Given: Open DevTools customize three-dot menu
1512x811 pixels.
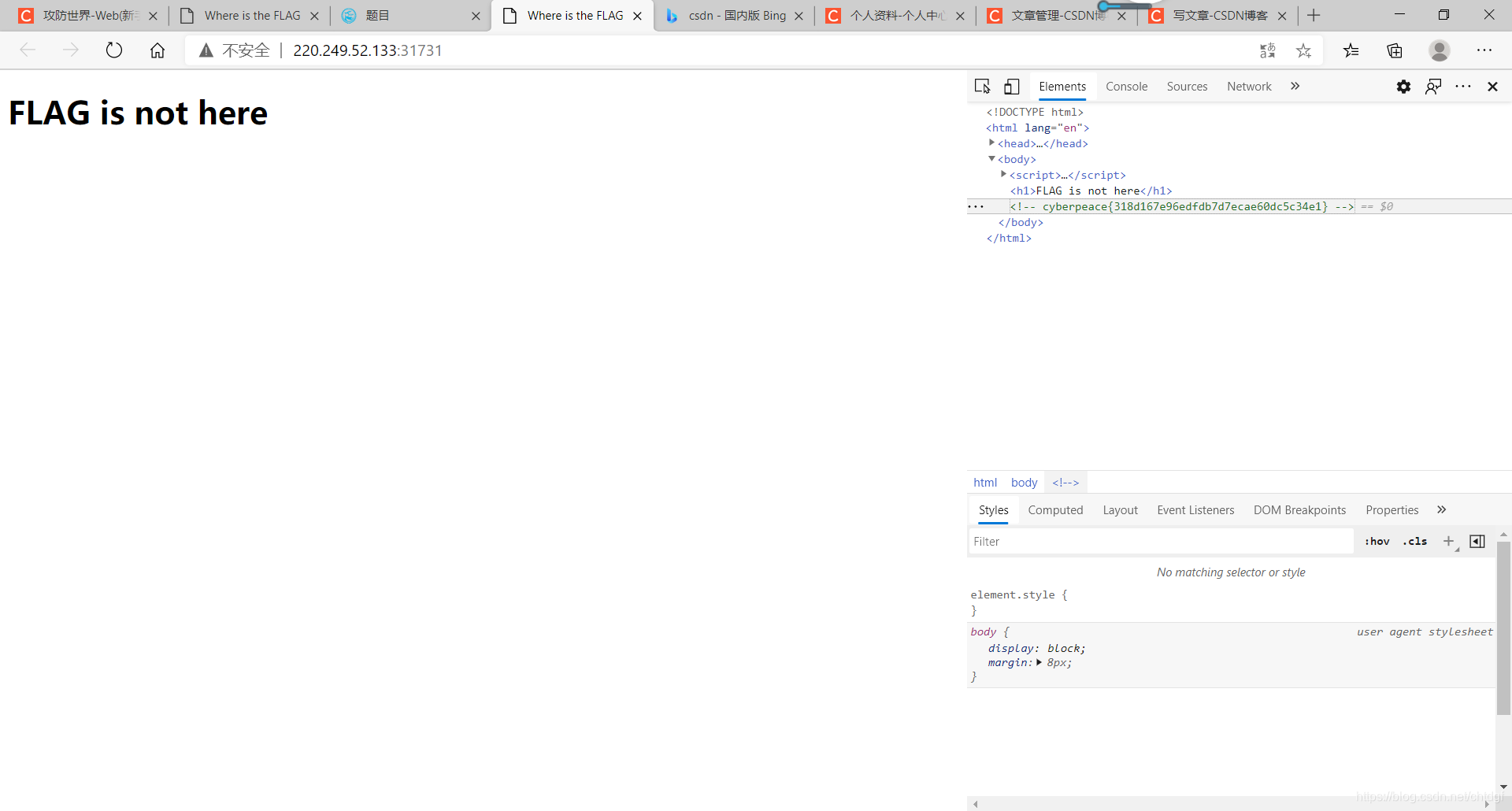Looking at the screenshot, I should 1463,87.
